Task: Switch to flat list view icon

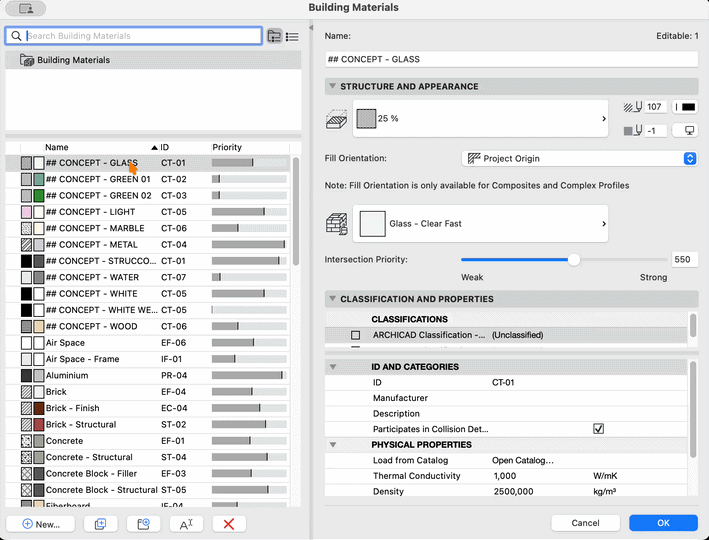Action: point(293,36)
